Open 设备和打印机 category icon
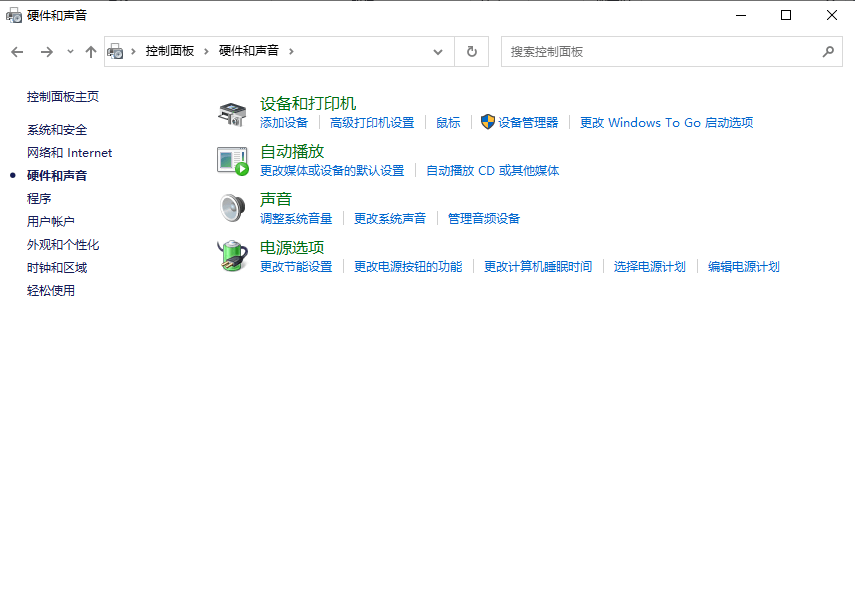This screenshot has width=855, height=616. (231, 112)
